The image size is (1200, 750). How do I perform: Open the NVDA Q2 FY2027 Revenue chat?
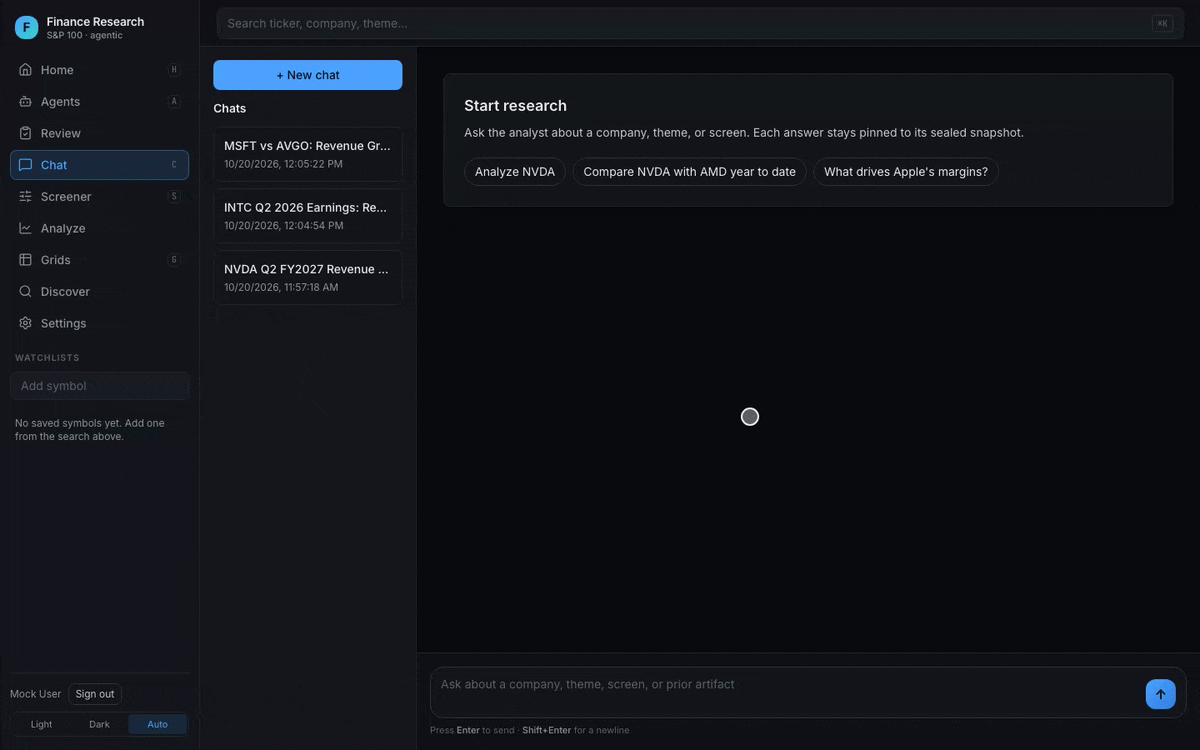[308, 278]
